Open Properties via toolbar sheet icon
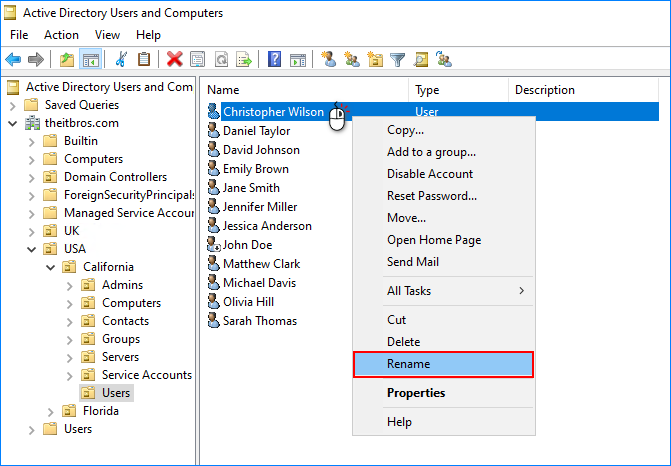Viewport: 671px width, 466px height. pos(198,59)
